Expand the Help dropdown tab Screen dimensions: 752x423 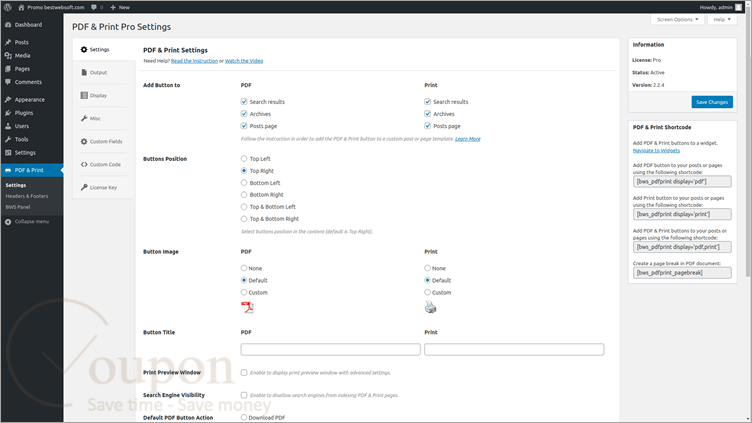pos(722,20)
